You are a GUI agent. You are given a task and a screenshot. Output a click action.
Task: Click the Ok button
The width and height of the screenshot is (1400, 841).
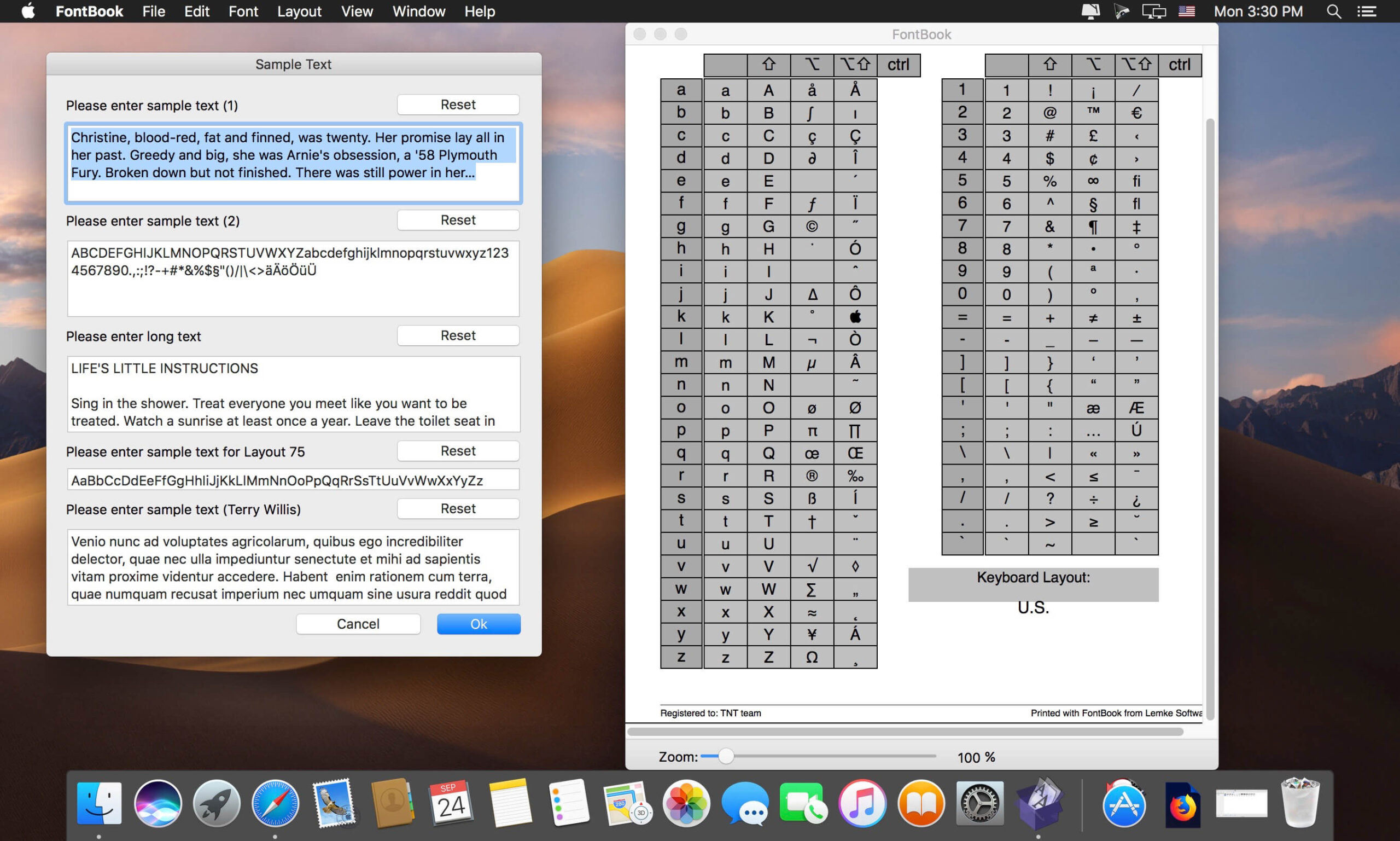(x=478, y=623)
